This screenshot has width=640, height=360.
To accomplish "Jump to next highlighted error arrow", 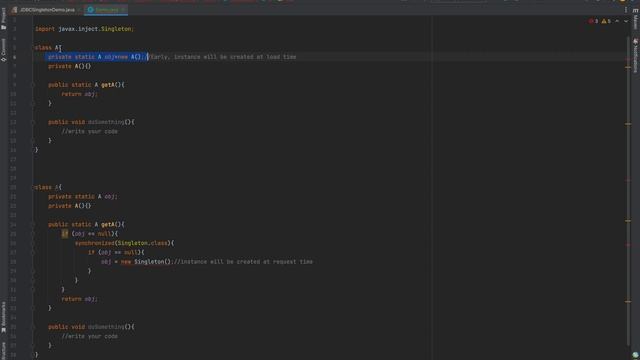I will point(626,21).
